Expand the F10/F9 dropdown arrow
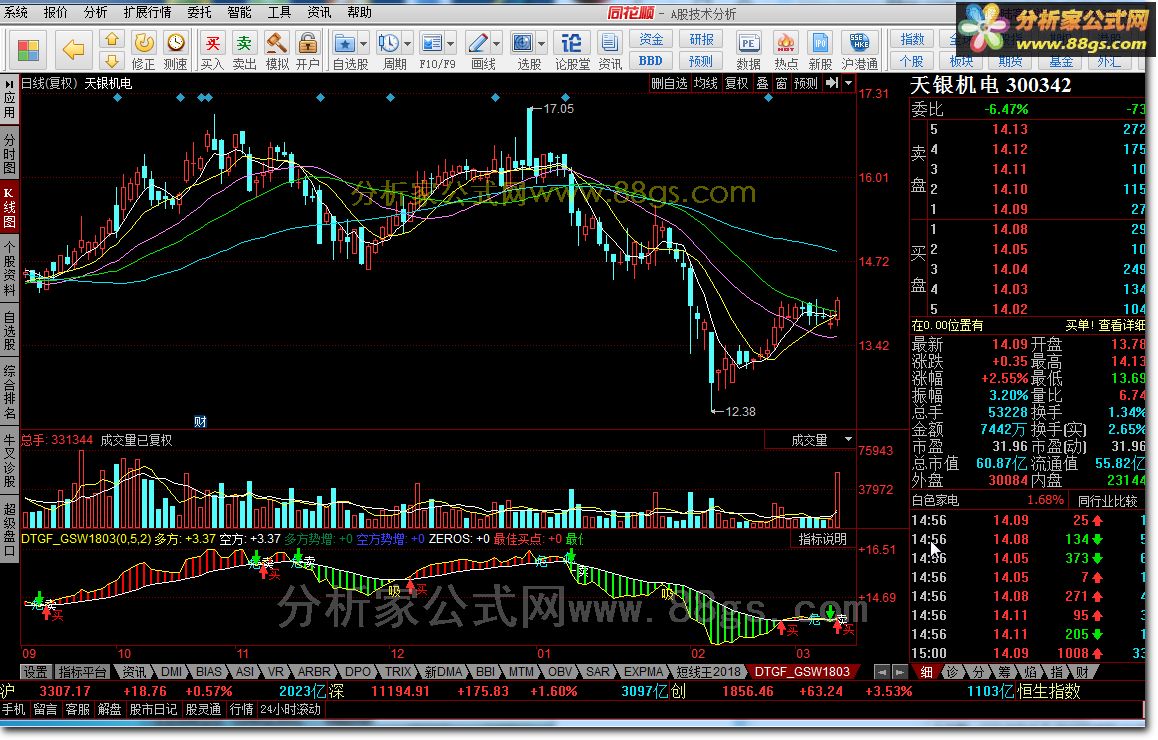 click(x=450, y=44)
